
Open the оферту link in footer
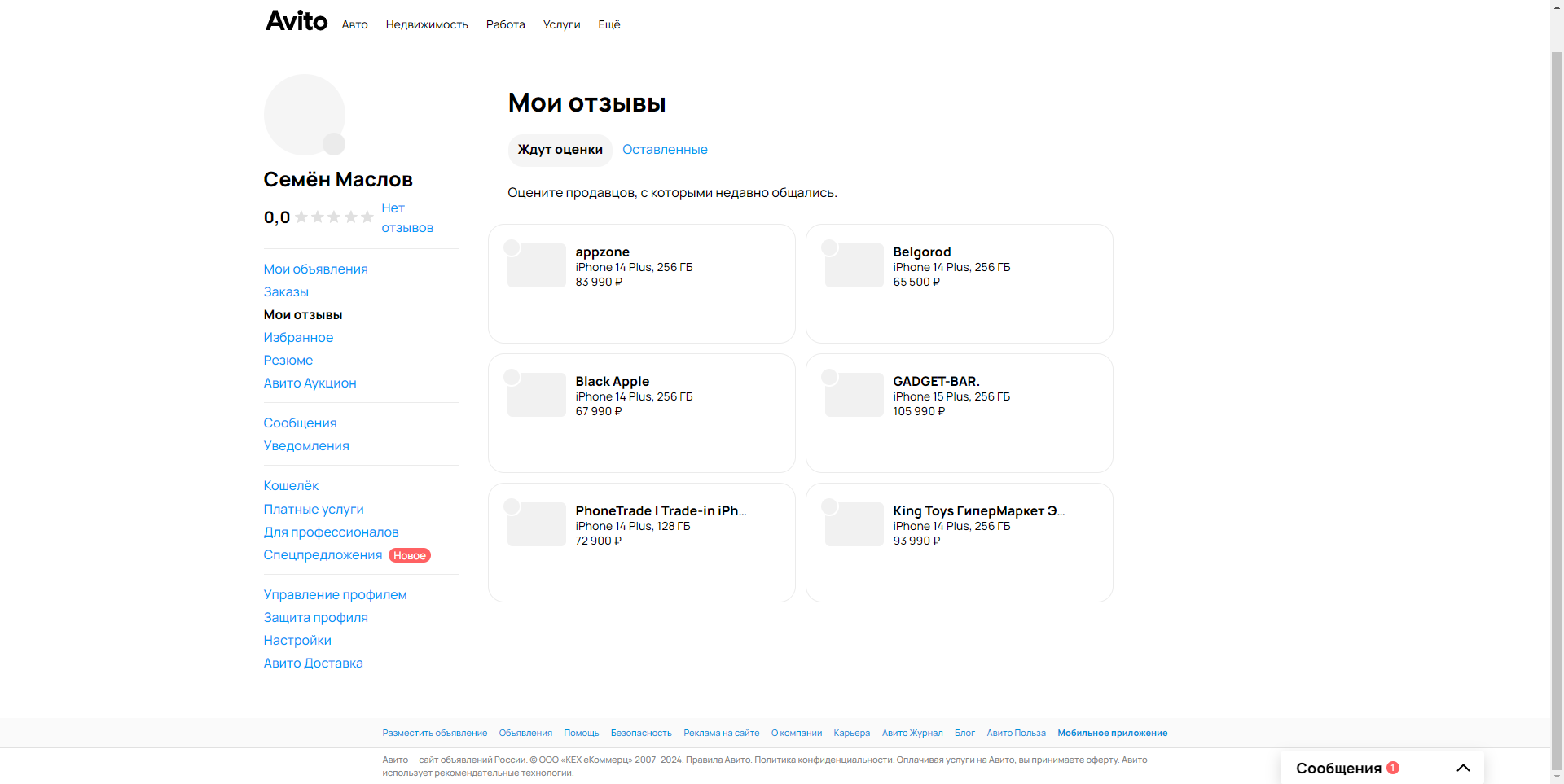(x=1101, y=760)
